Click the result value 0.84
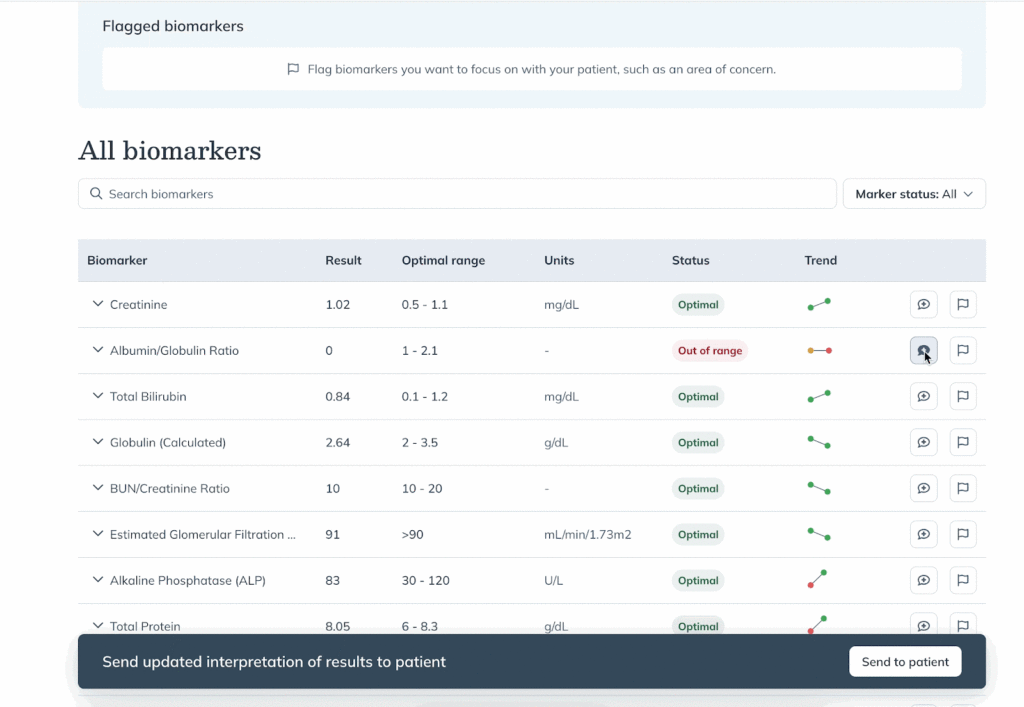This screenshot has width=1024, height=707. click(x=338, y=396)
